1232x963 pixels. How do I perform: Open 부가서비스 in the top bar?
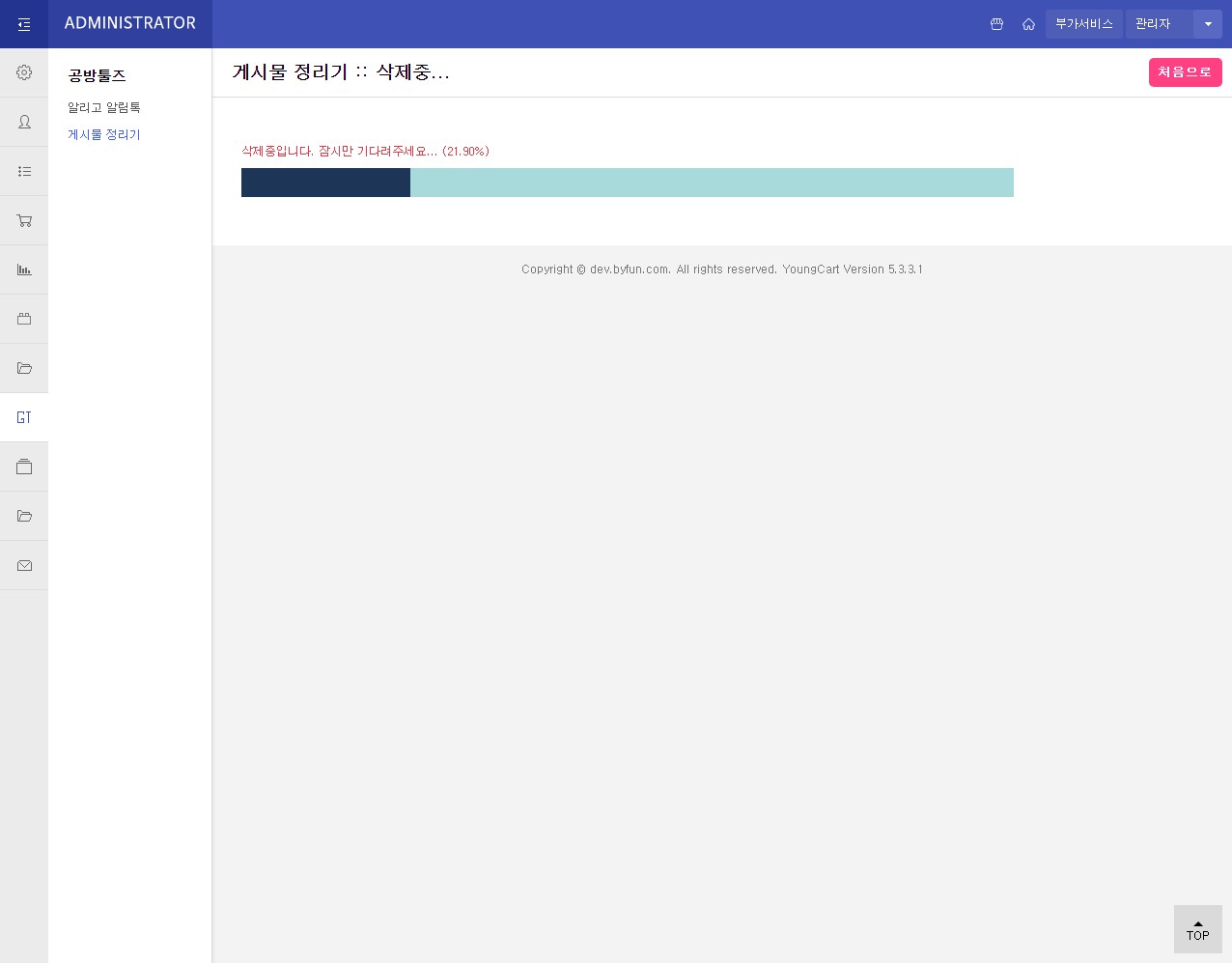point(1083,24)
